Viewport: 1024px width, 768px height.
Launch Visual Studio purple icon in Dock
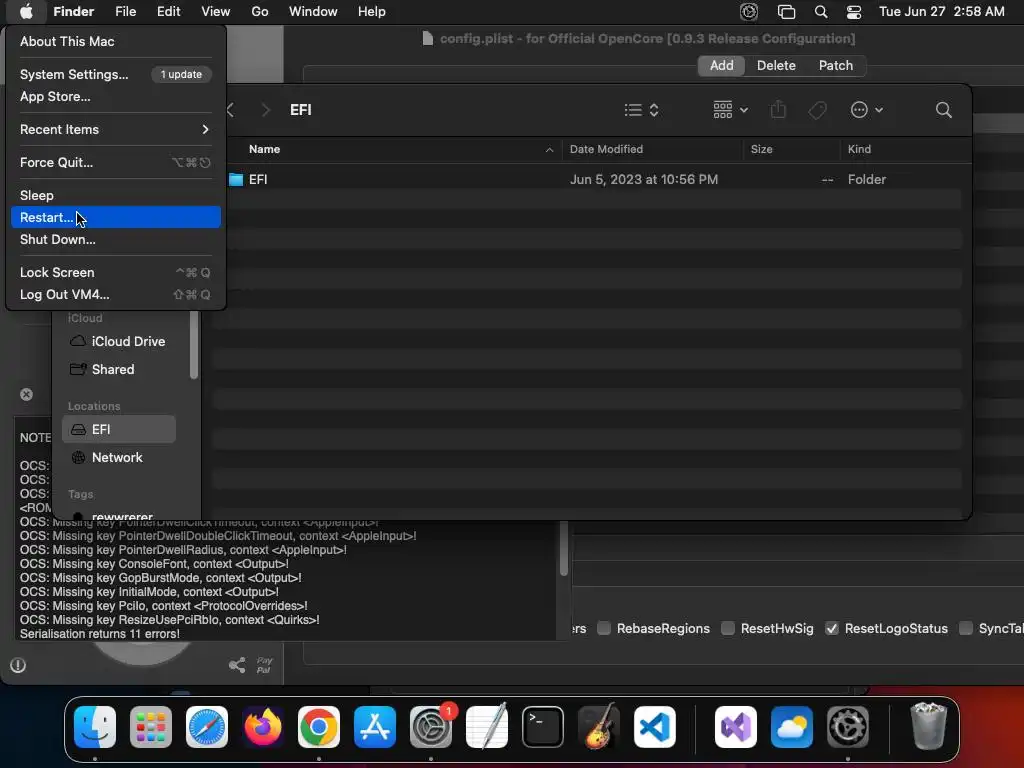(736, 727)
